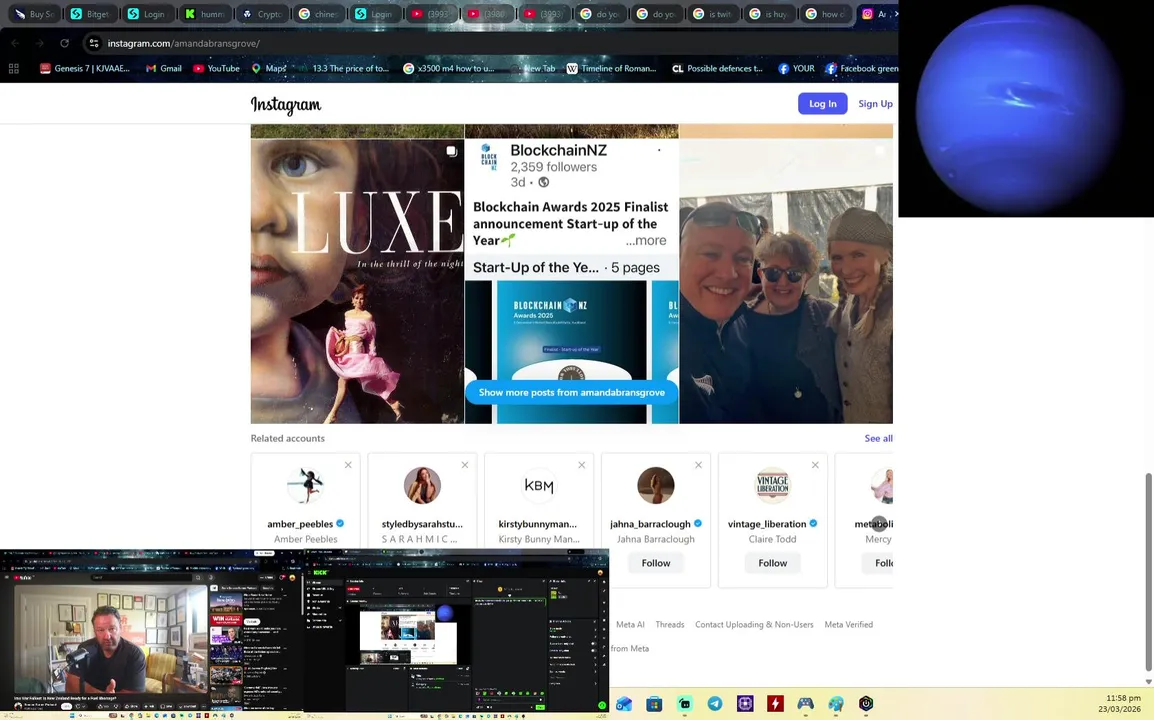
Task: Open the red lightning bolt taskbar app
Action: (x=775, y=704)
